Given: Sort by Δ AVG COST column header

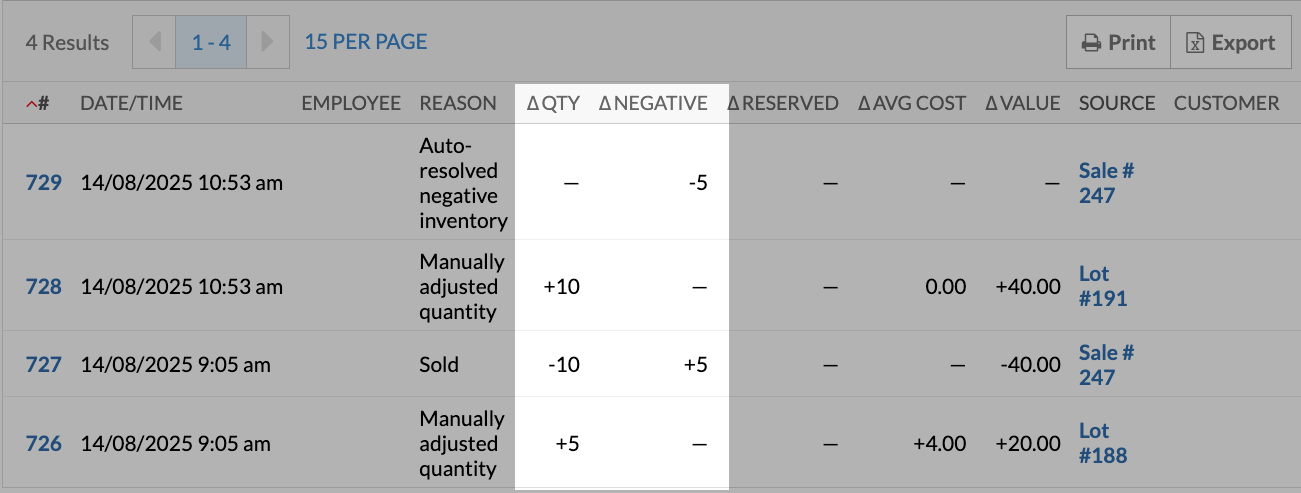Looking at the screenshot, I should [912, 103].
